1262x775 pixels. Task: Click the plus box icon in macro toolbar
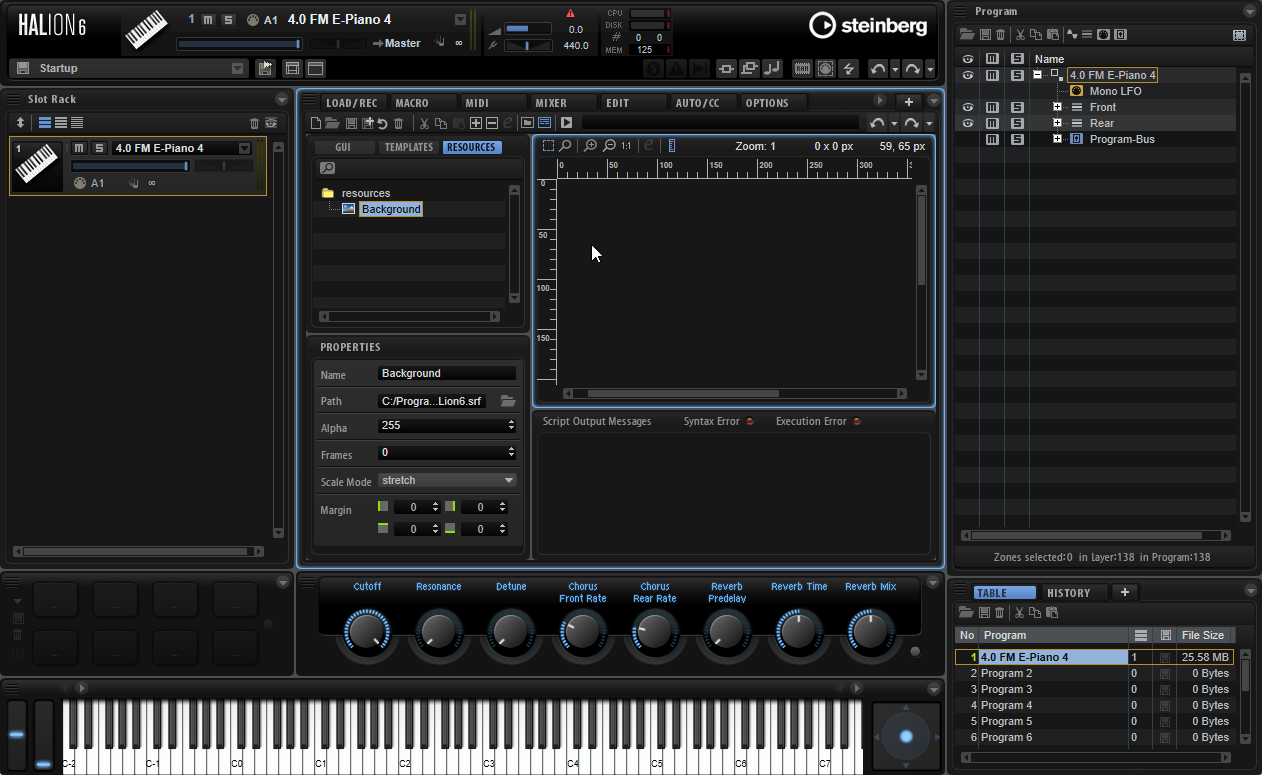476,123
